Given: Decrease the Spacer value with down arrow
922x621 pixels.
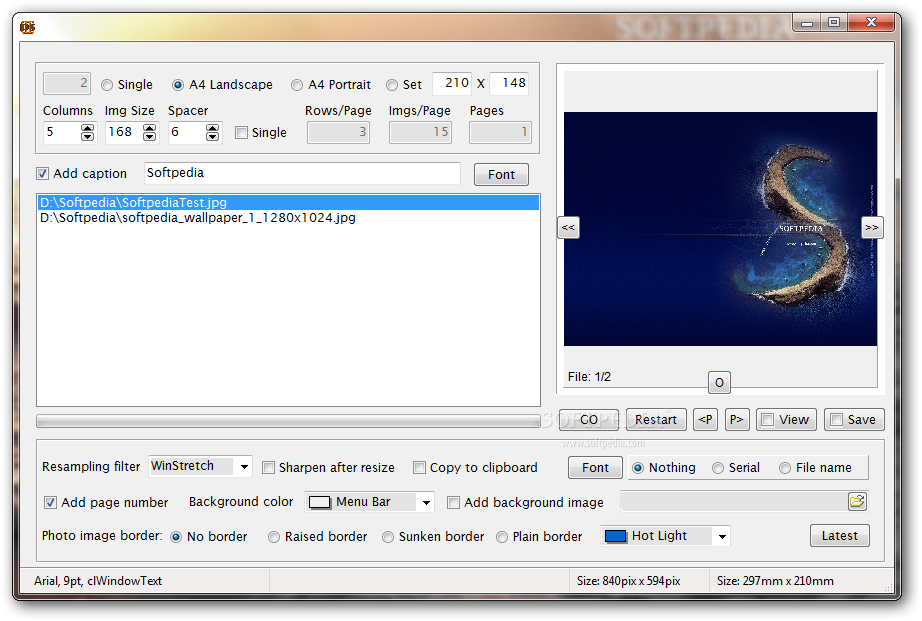Looking at the screenshot, I should pyautogui.click(x=213, y=136).
